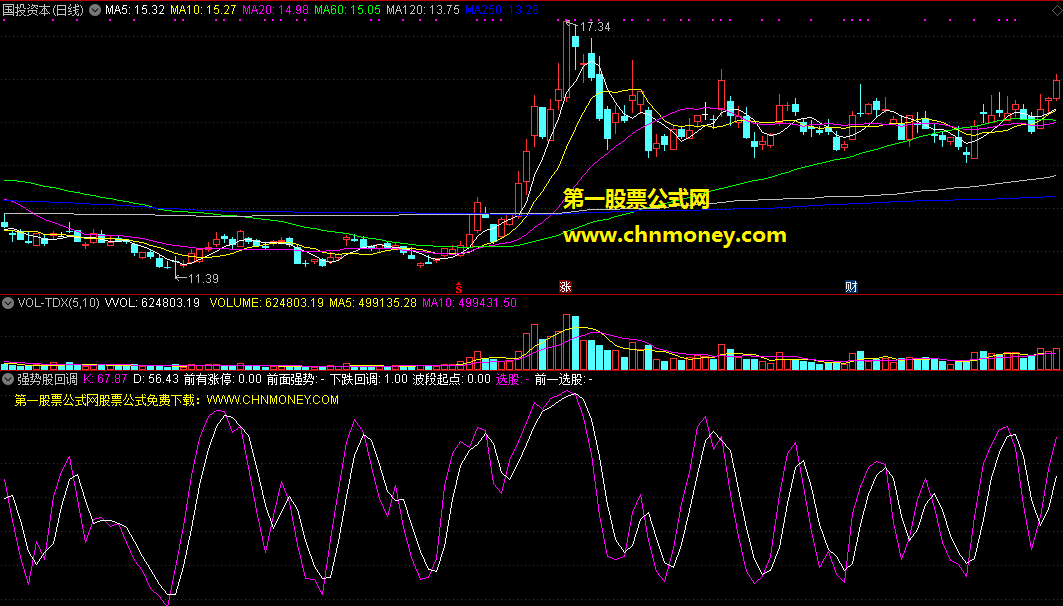This screenshot has height=606, width=1063.
Task: Click the blue 财 marker icon
Action: click(x=851, y=287)
